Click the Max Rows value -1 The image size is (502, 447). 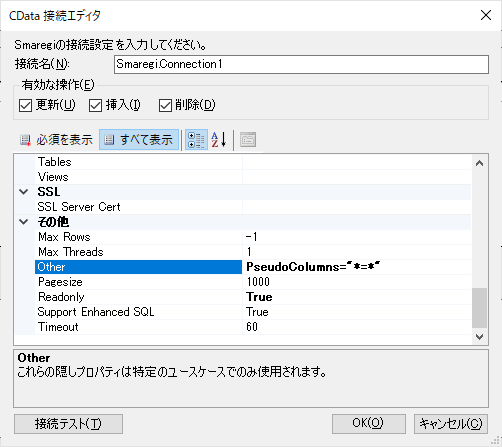357,237
